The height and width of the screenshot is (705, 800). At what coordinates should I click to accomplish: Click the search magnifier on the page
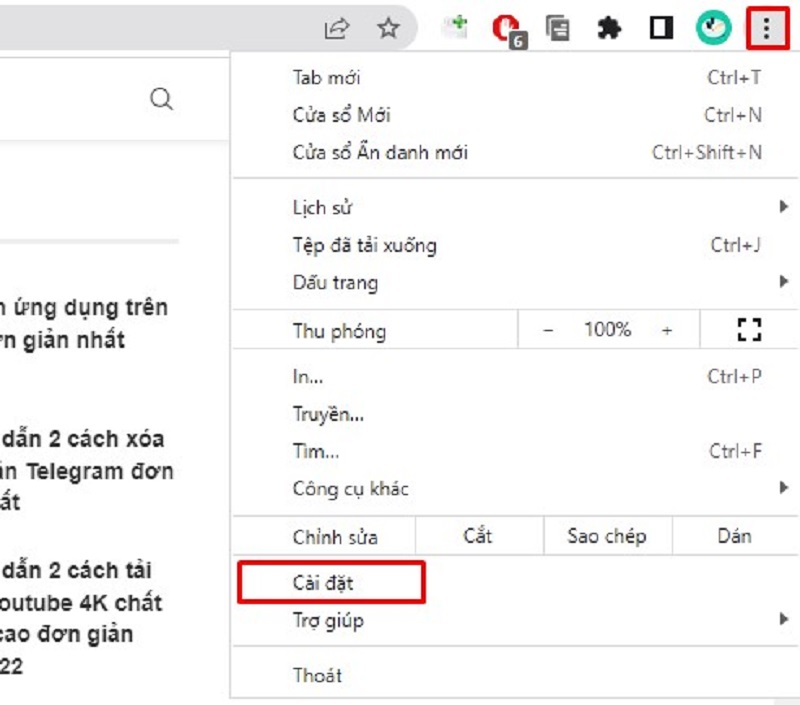pos(161,98)
